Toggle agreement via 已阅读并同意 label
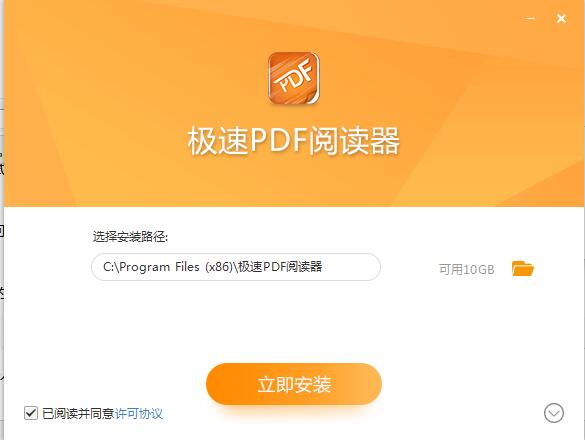 tap(78, 414)
